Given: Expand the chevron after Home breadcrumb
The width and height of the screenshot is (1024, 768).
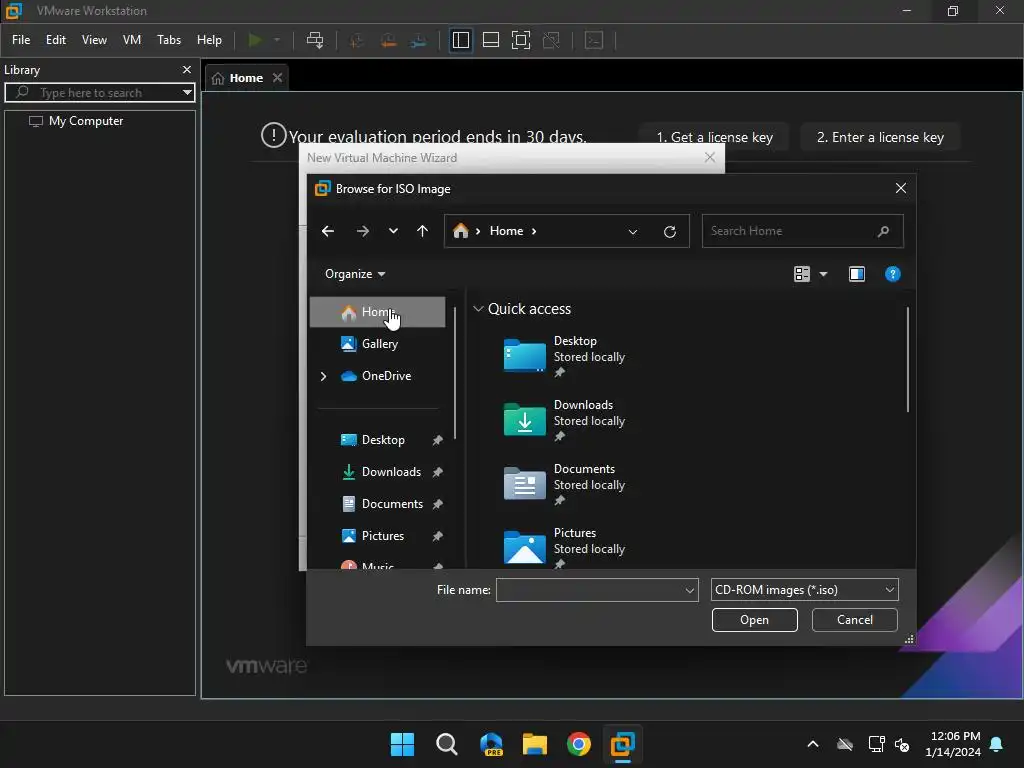Looking at the screenshot, I should 534,231.
